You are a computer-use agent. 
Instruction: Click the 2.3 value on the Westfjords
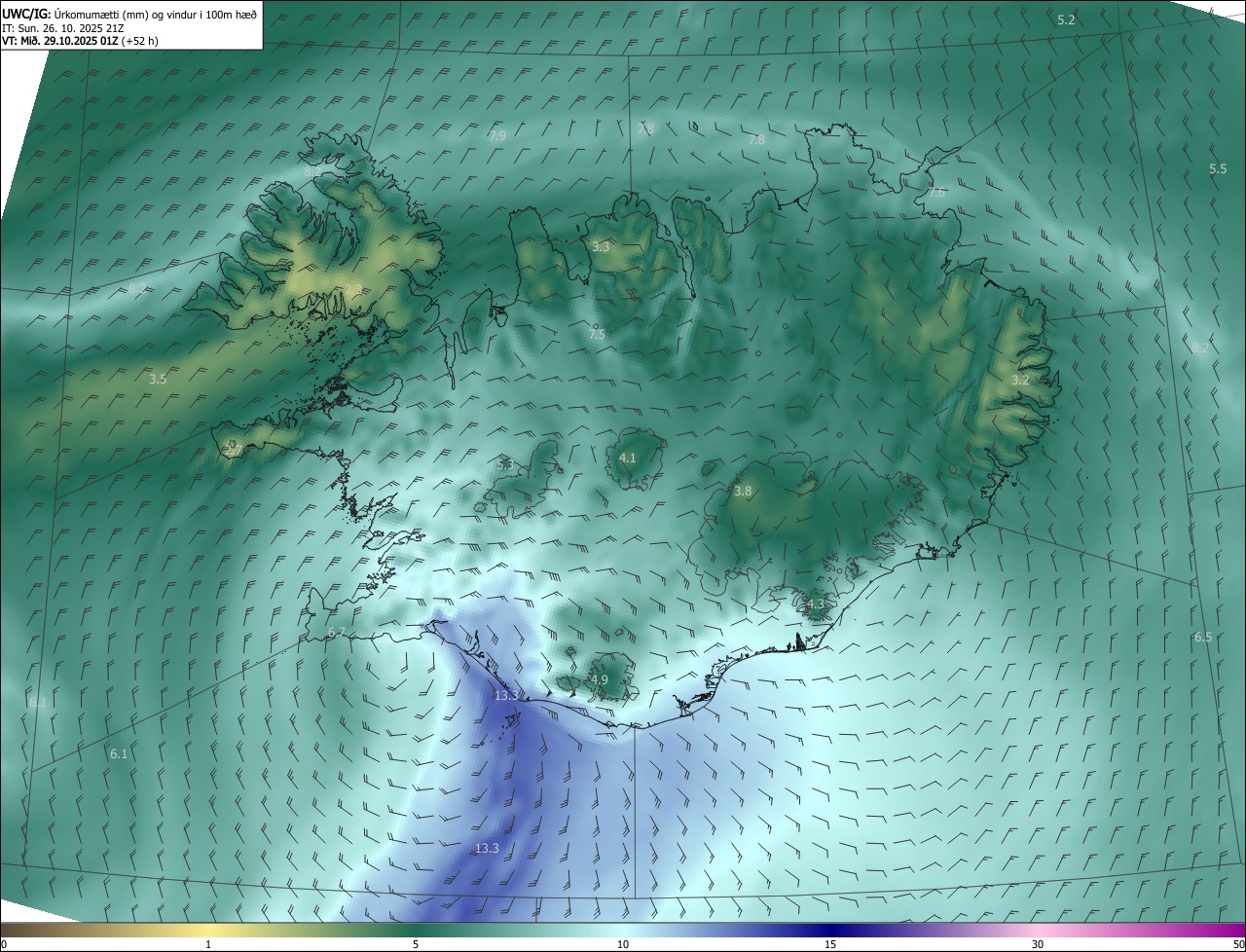[x=353, y=289]
